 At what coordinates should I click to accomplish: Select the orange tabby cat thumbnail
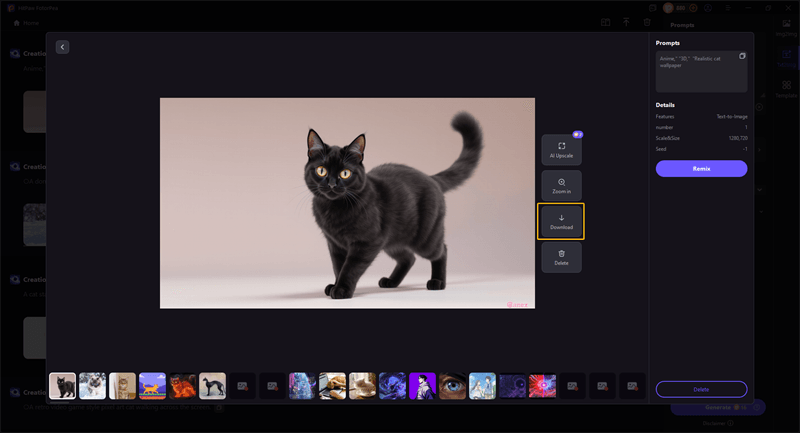pyautogui.click(x=122, y=386)
